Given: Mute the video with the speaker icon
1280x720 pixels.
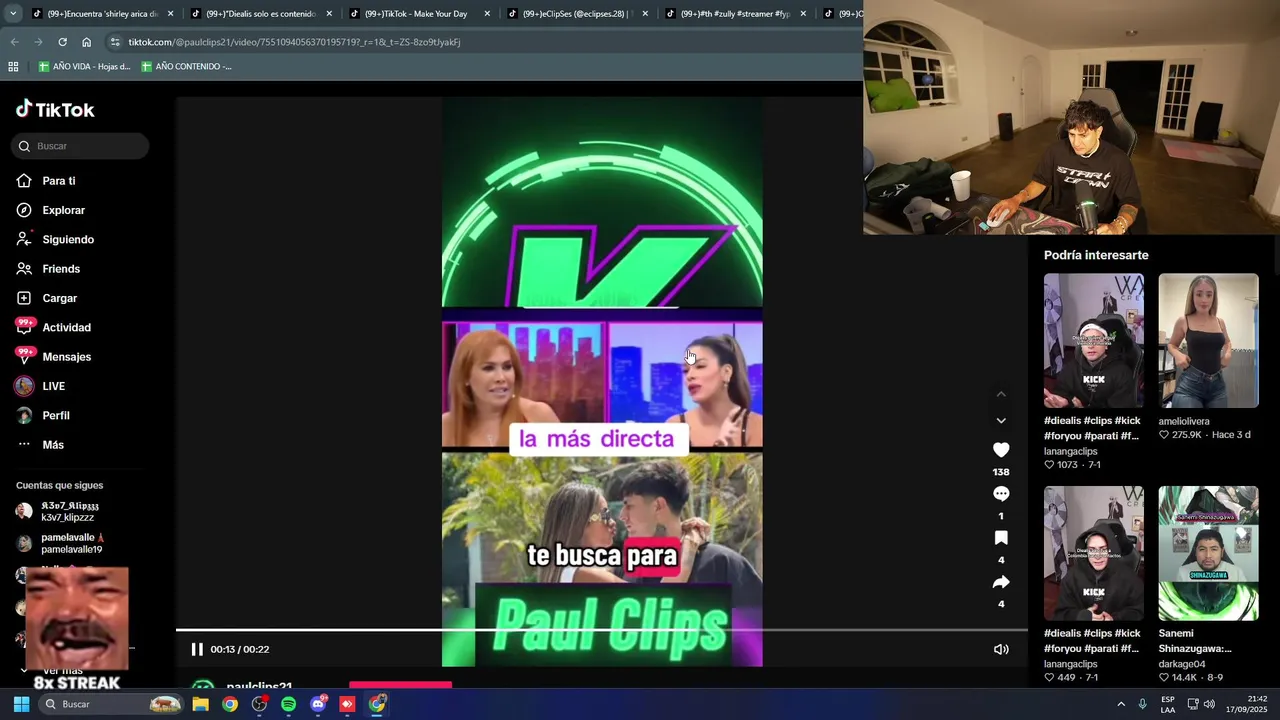Looking at the screenshot, I should coord(1001,649).
